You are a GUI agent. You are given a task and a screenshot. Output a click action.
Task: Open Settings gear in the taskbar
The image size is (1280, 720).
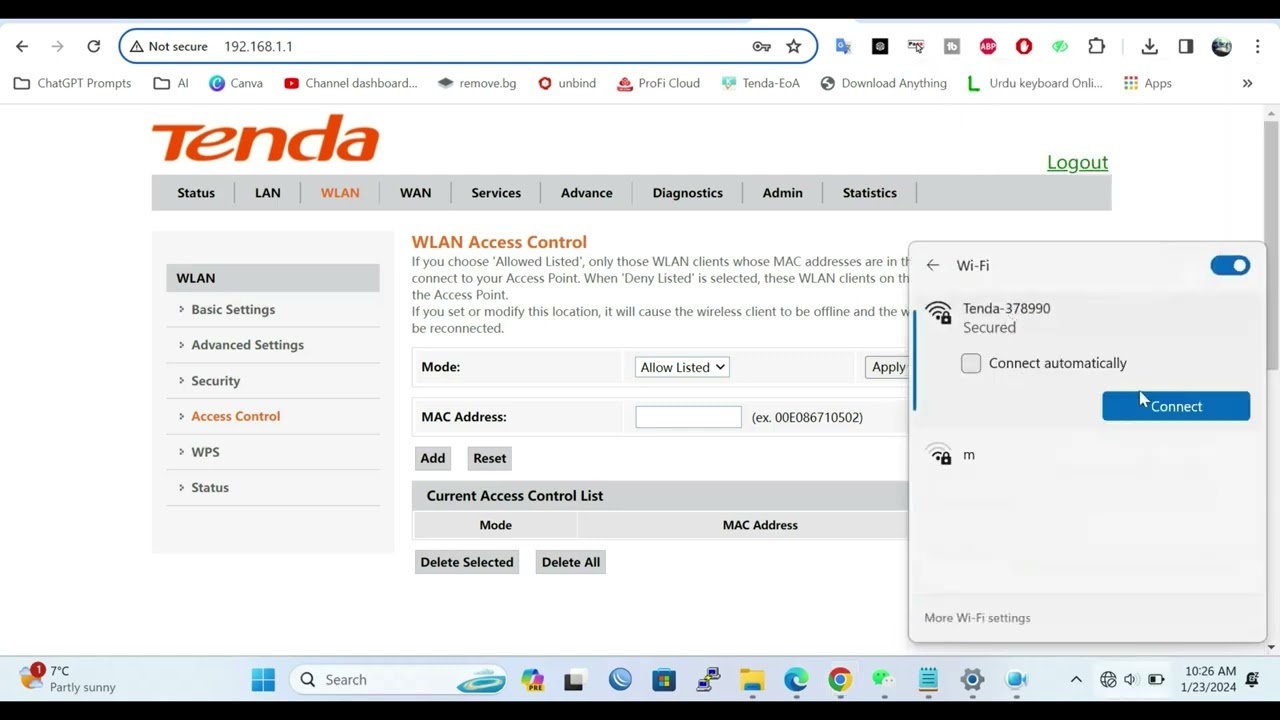(972, 680)
